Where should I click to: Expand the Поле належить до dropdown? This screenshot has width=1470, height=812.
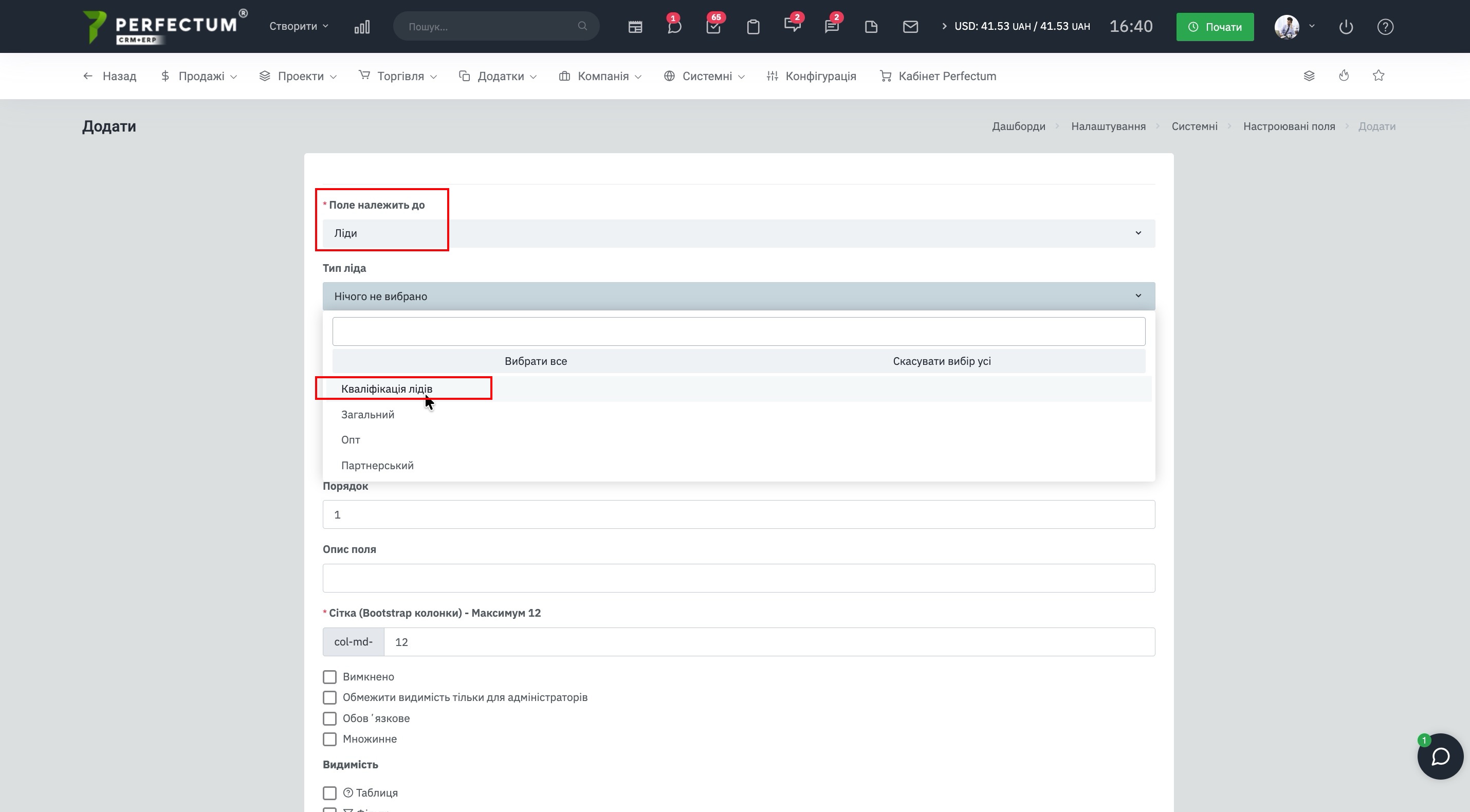pyautogui.click(x=738, y=233)
